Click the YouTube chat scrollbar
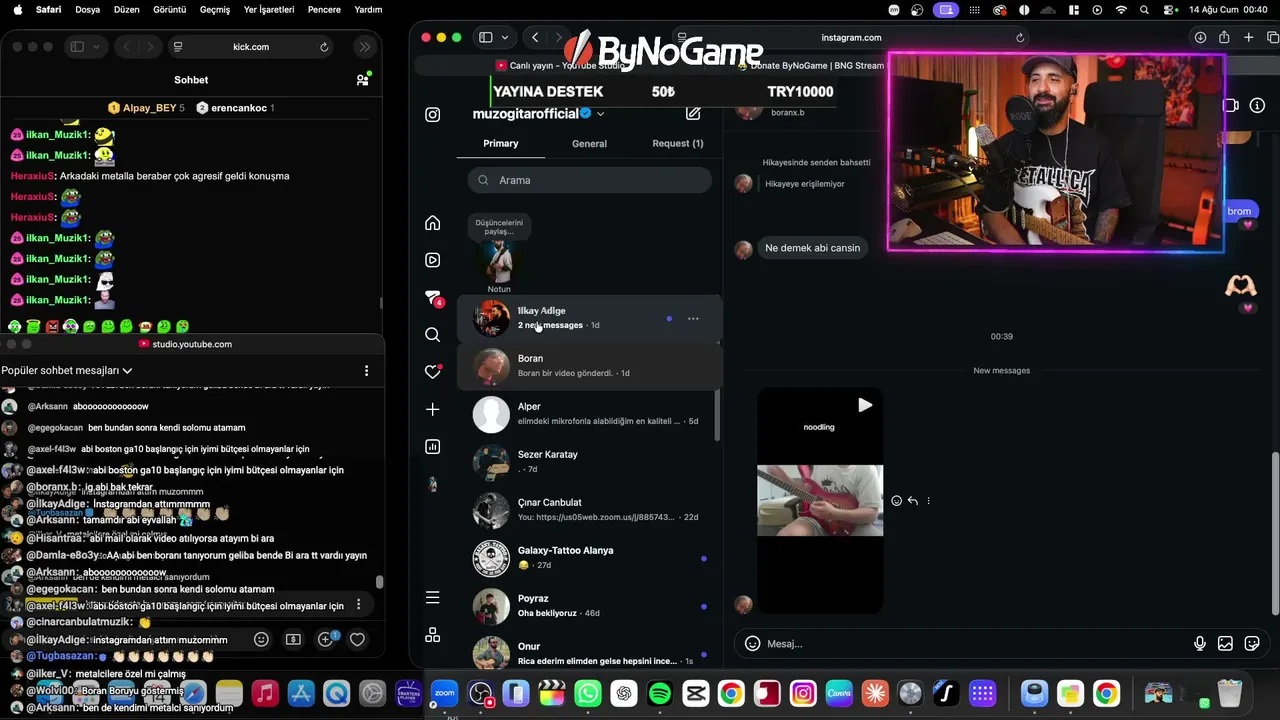Viewport: 1280px width, 720px height. pos(379,581)
